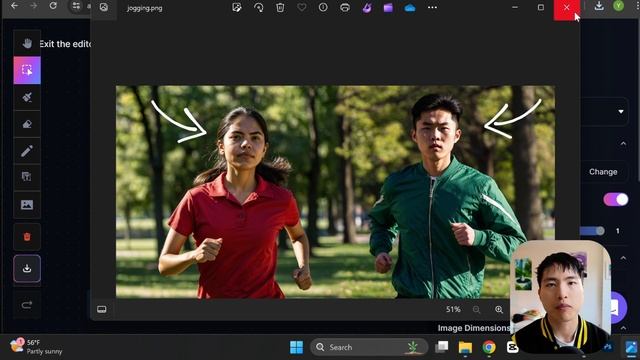Image resolution: width=640 pixels, height=360 pixels.
Task: Click the Photos app icon beside jogging.png
Action: point(104,7)
